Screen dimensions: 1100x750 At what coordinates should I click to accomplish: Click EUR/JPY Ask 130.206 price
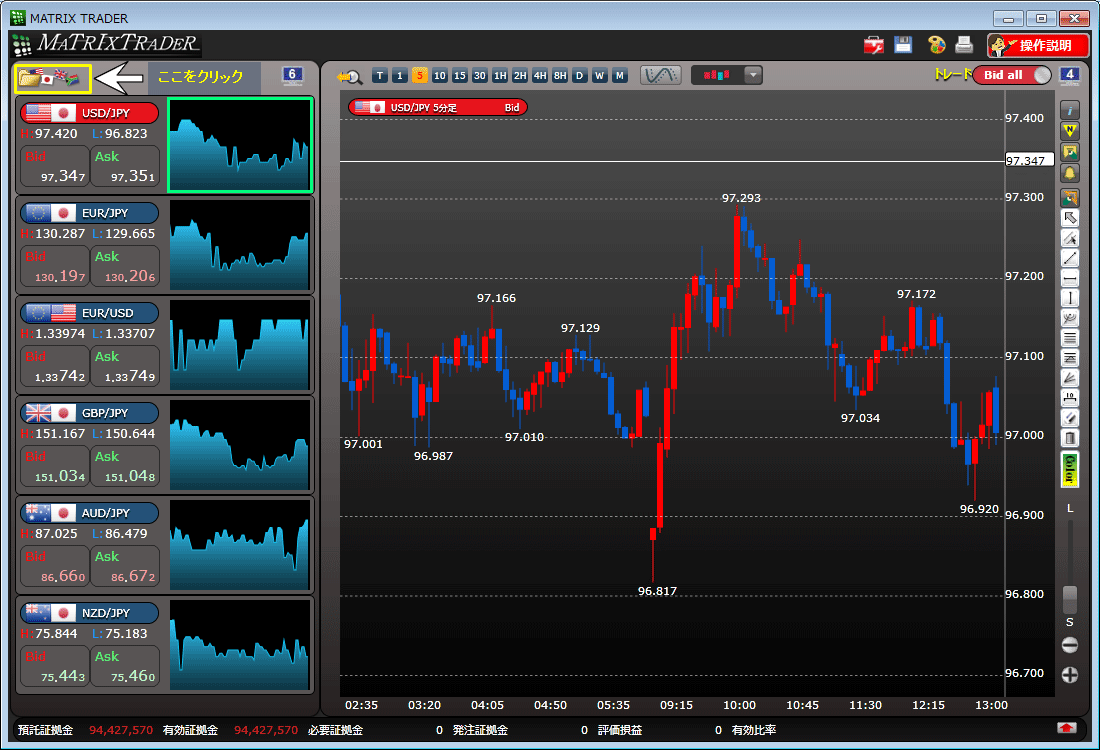click(126, 267)
